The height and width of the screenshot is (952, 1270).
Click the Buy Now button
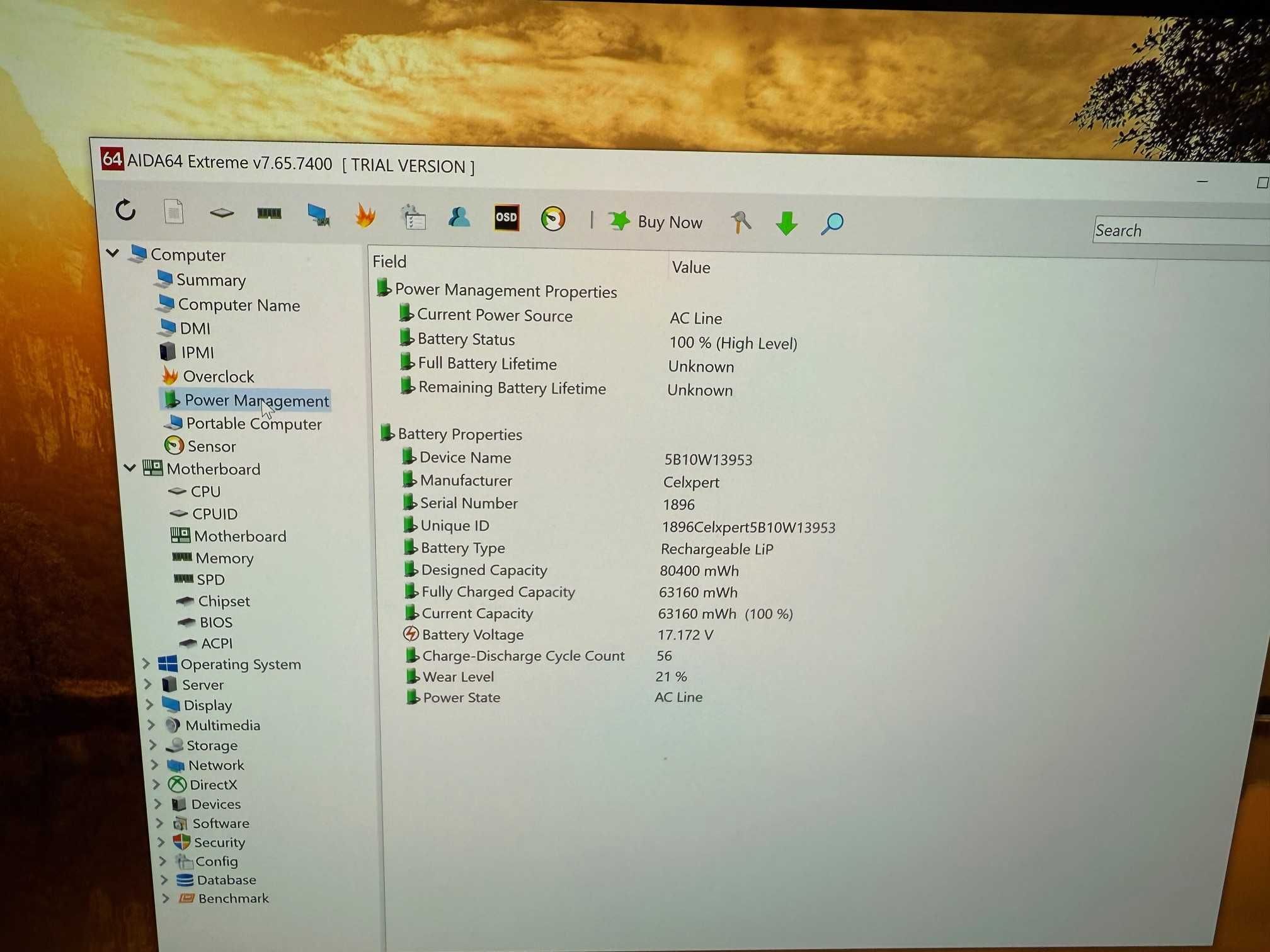(x=655, y=222)
